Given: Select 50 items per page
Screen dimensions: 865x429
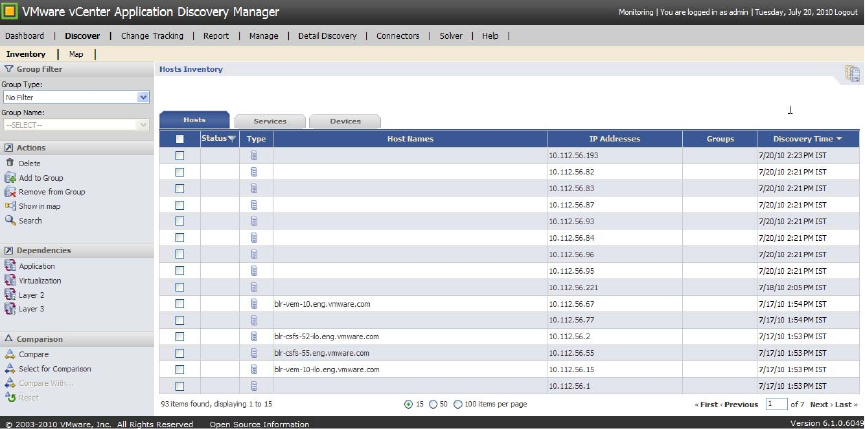Looking at the screenshot, I should 433,404.
